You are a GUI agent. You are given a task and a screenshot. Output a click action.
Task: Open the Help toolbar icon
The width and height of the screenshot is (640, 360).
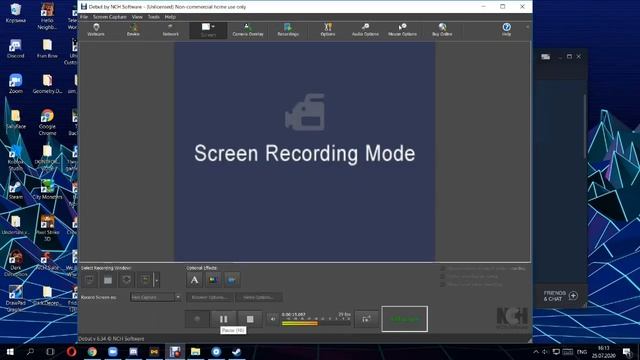pos(507,30)
